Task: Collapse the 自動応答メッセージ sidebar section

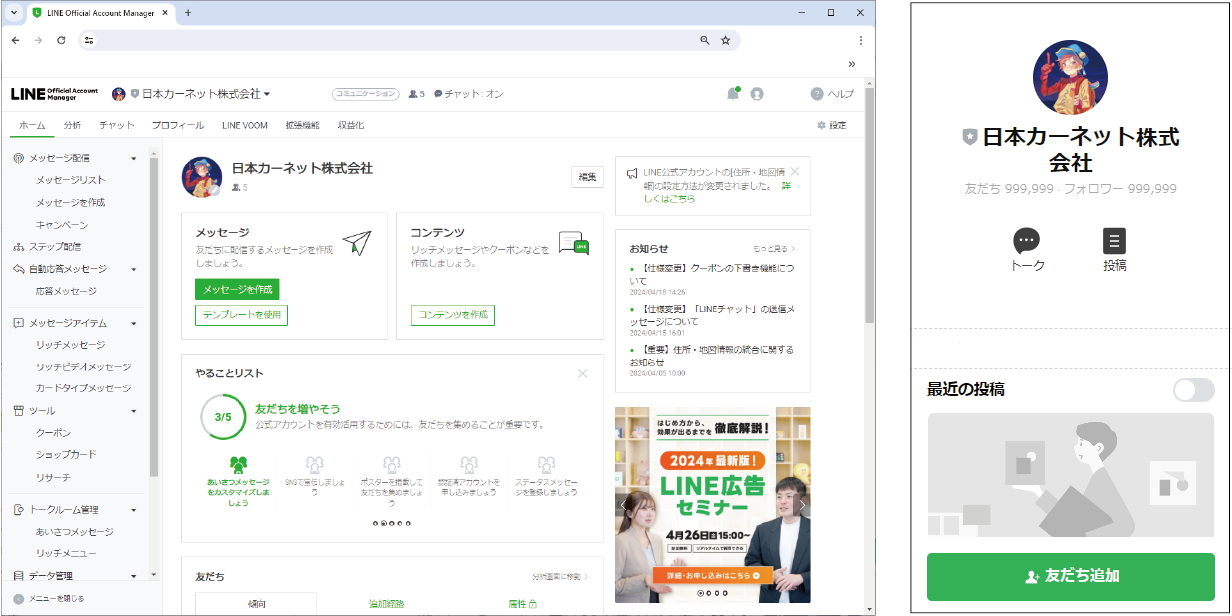Action: pos(134,269)
